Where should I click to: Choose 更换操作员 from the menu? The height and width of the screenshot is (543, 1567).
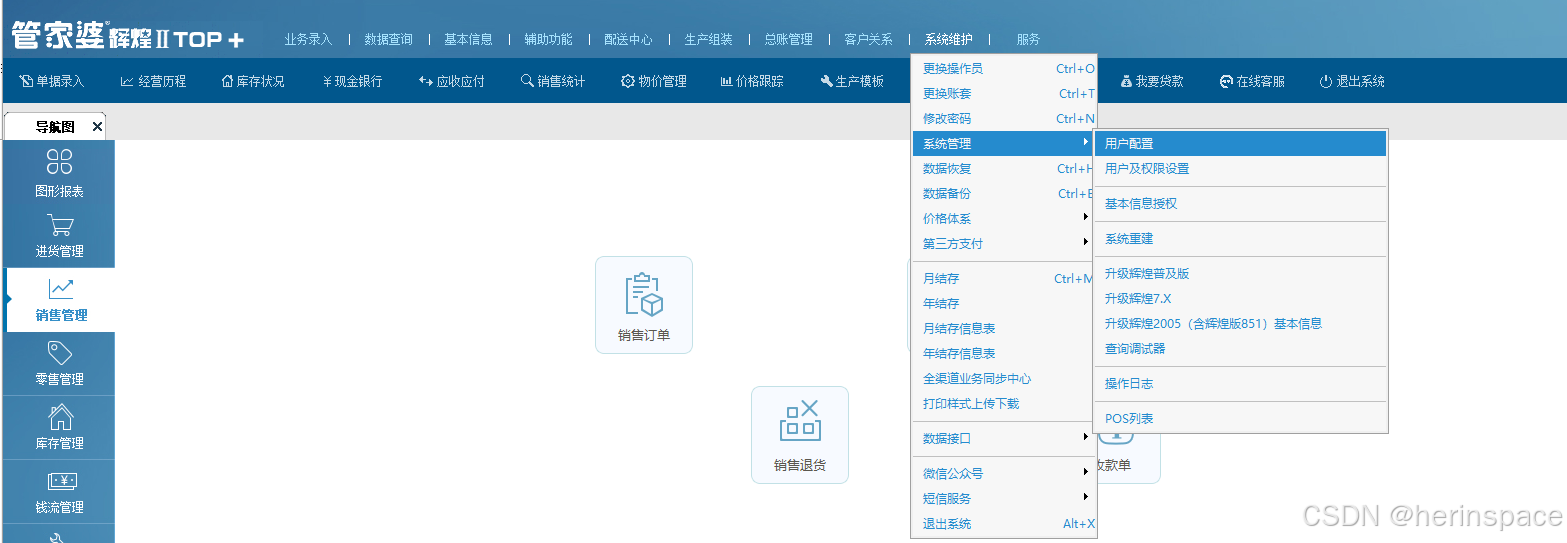(x=1004, y=68)
